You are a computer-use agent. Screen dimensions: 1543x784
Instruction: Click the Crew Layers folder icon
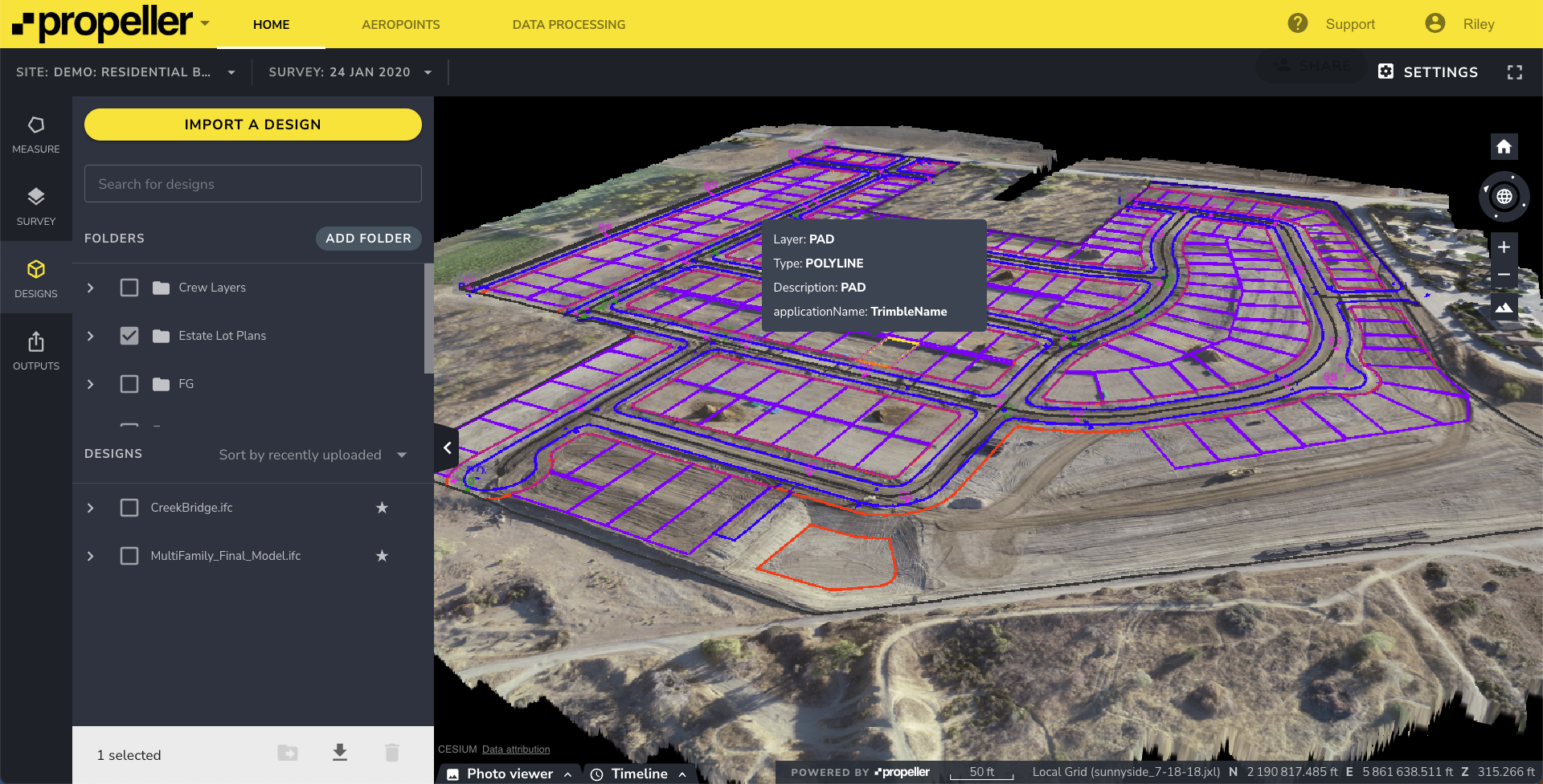point(161,288)
